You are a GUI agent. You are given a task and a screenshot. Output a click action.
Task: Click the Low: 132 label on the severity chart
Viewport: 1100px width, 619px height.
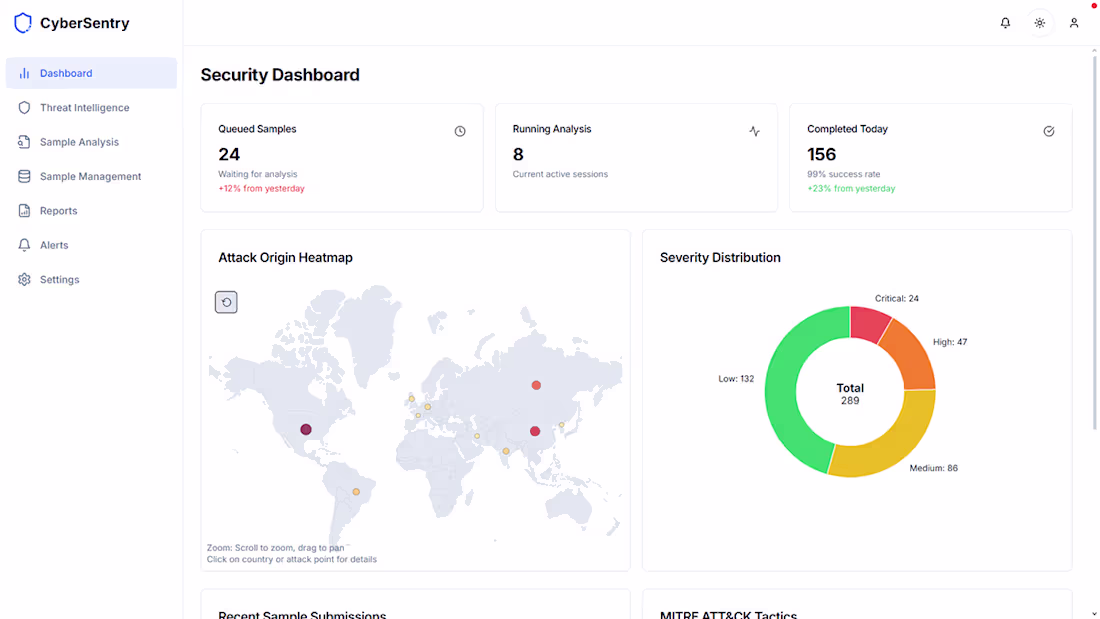tap(737, 378)
